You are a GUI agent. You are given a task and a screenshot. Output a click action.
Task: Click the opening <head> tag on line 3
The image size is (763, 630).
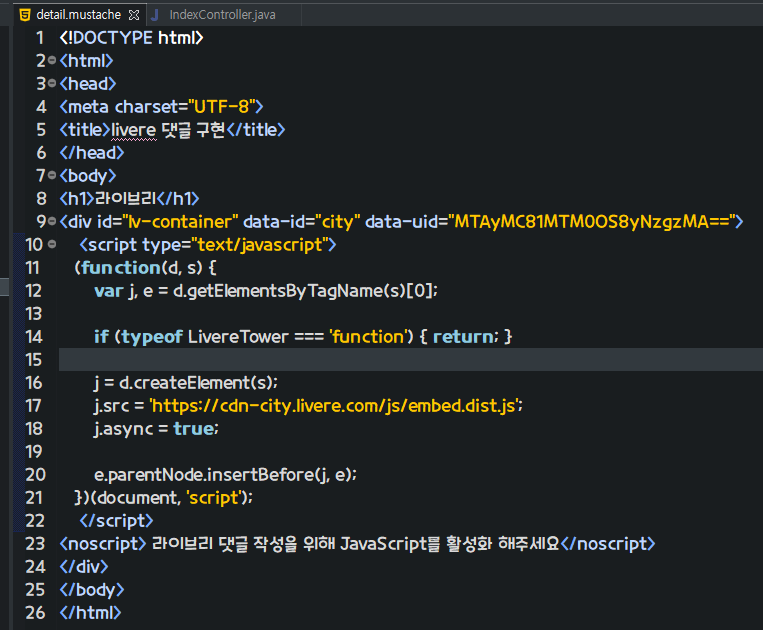tap(88, 84)
